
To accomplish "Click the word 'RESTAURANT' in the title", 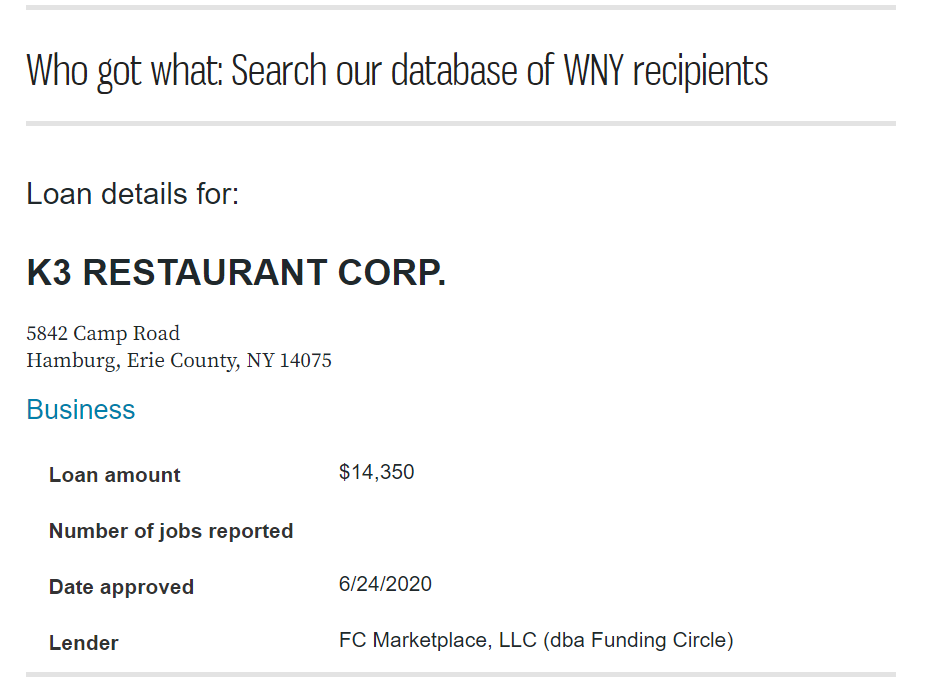I will [205, 272].
